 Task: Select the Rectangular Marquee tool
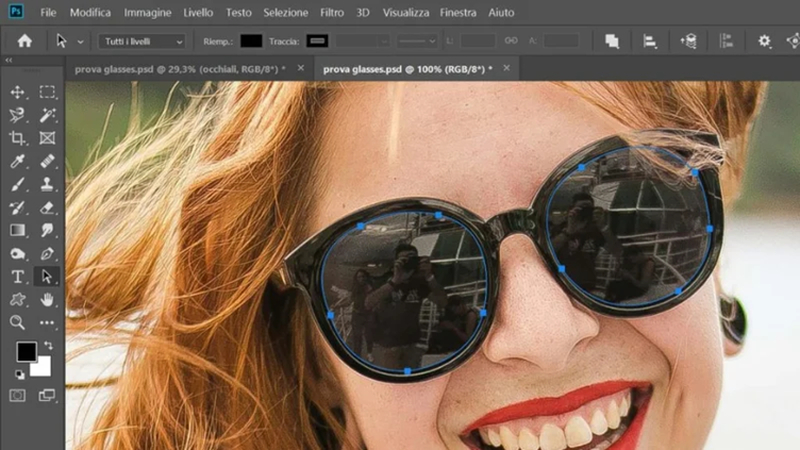(x=47, y=92)
